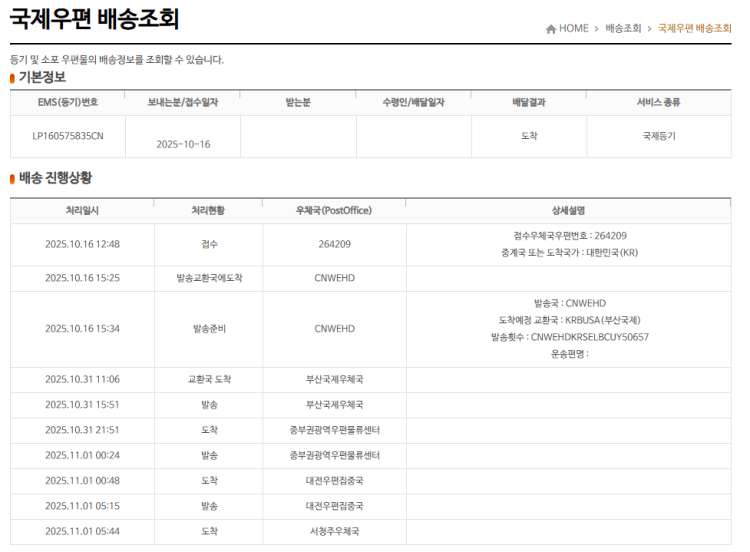Click the 서비스 종류 column header

(658, 102)
